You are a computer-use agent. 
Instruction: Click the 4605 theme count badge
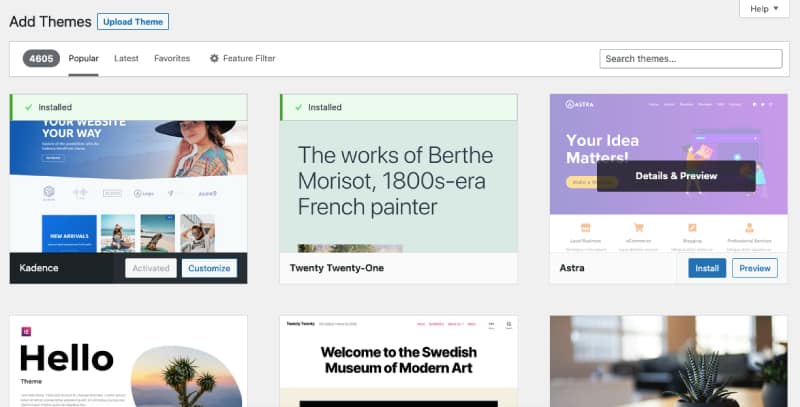coord(41,59)
